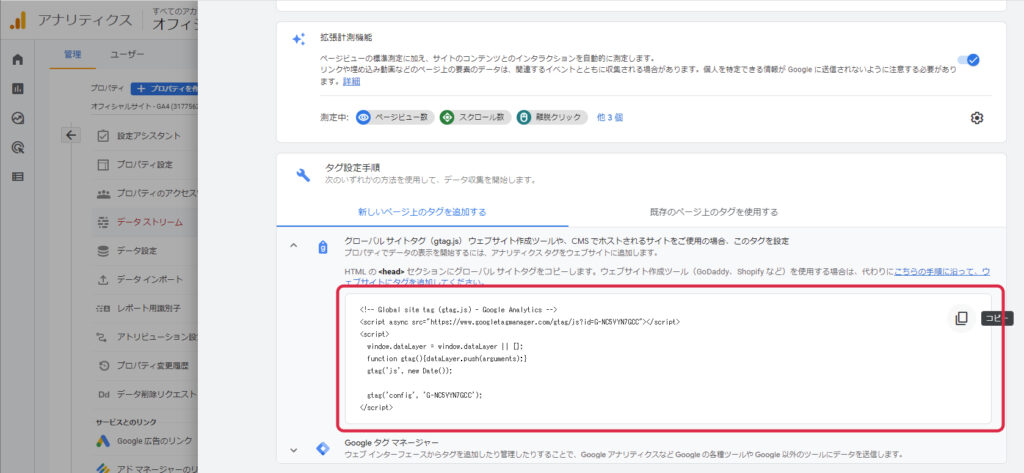This screenshot has width=1024, height=473.
Task: Click the ページビュー数 chip
Action: pyautogui.click(x=395, y=118)
